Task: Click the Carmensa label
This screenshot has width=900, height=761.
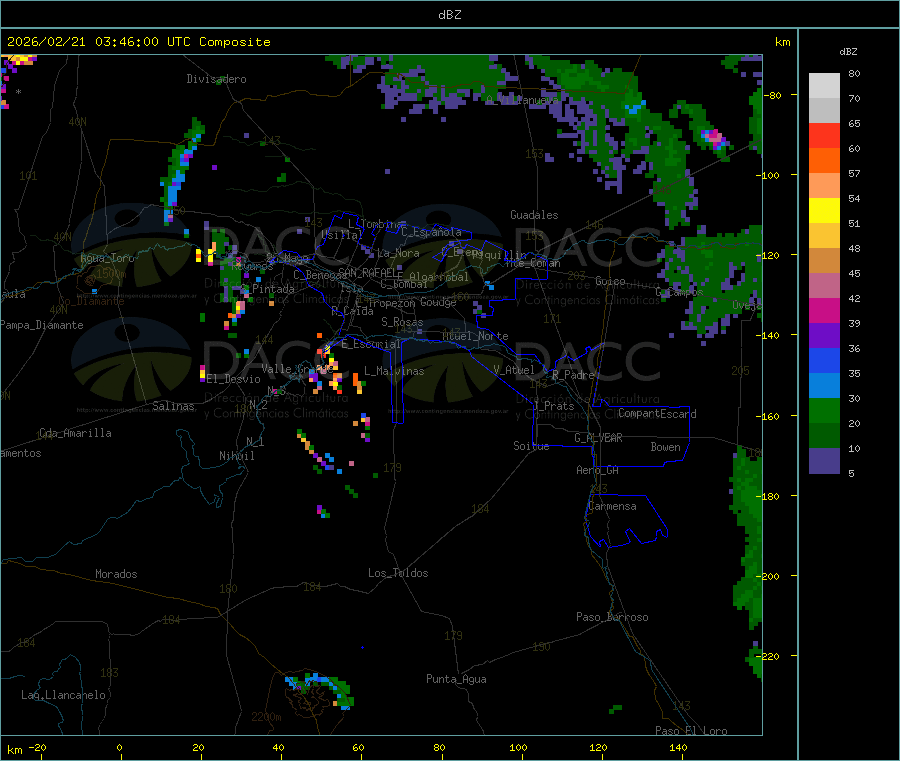Action: coord(612,506)
